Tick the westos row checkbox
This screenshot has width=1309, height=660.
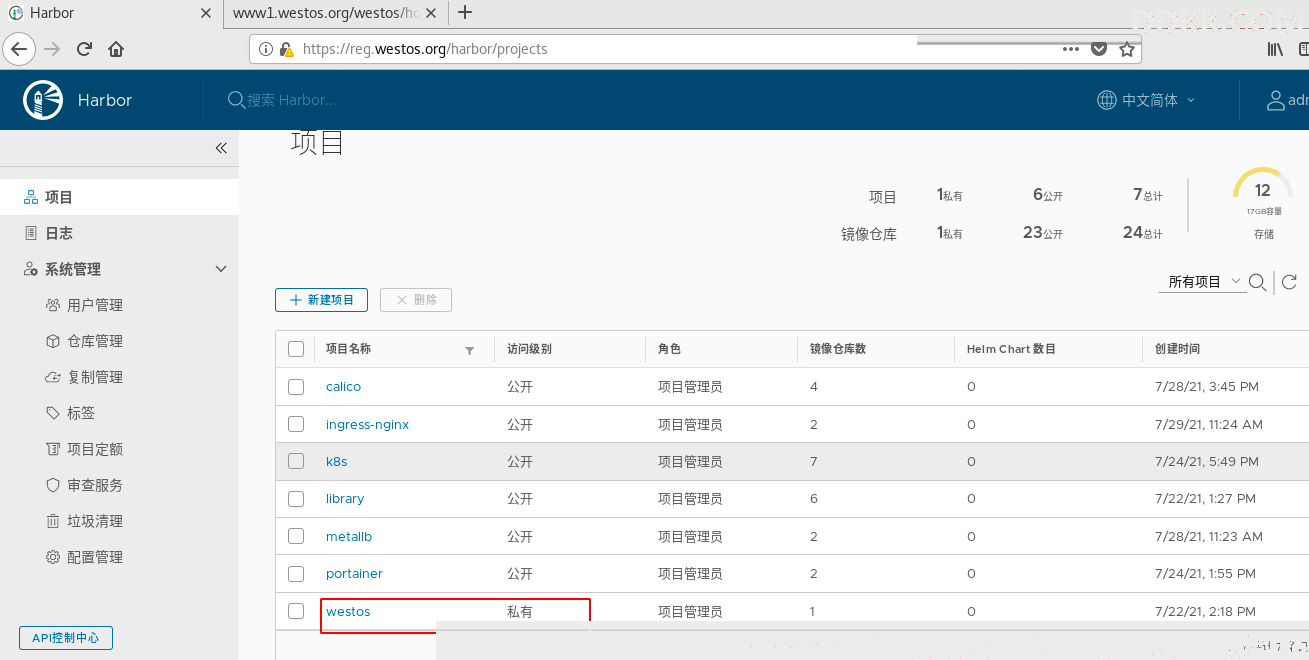pos(296,611)
